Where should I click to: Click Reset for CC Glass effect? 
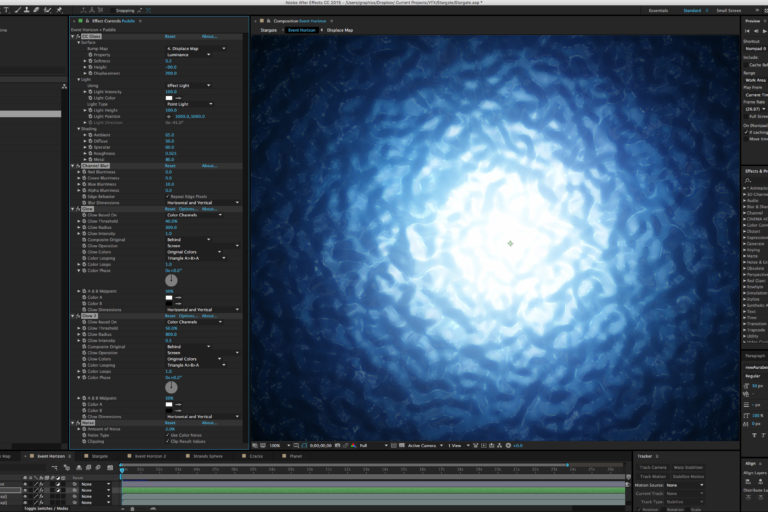click(x=170, y=35)
